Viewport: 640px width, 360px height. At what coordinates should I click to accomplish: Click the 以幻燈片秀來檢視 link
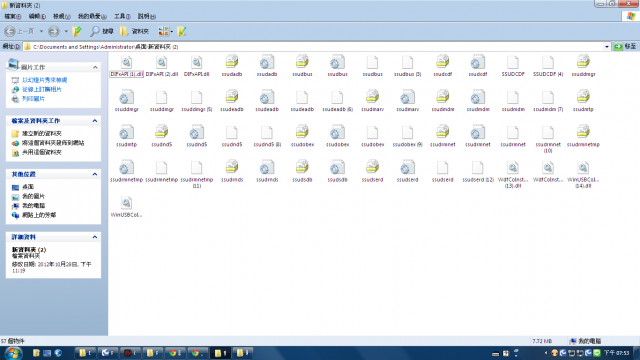pyautogui.click(x=44, y=80)
